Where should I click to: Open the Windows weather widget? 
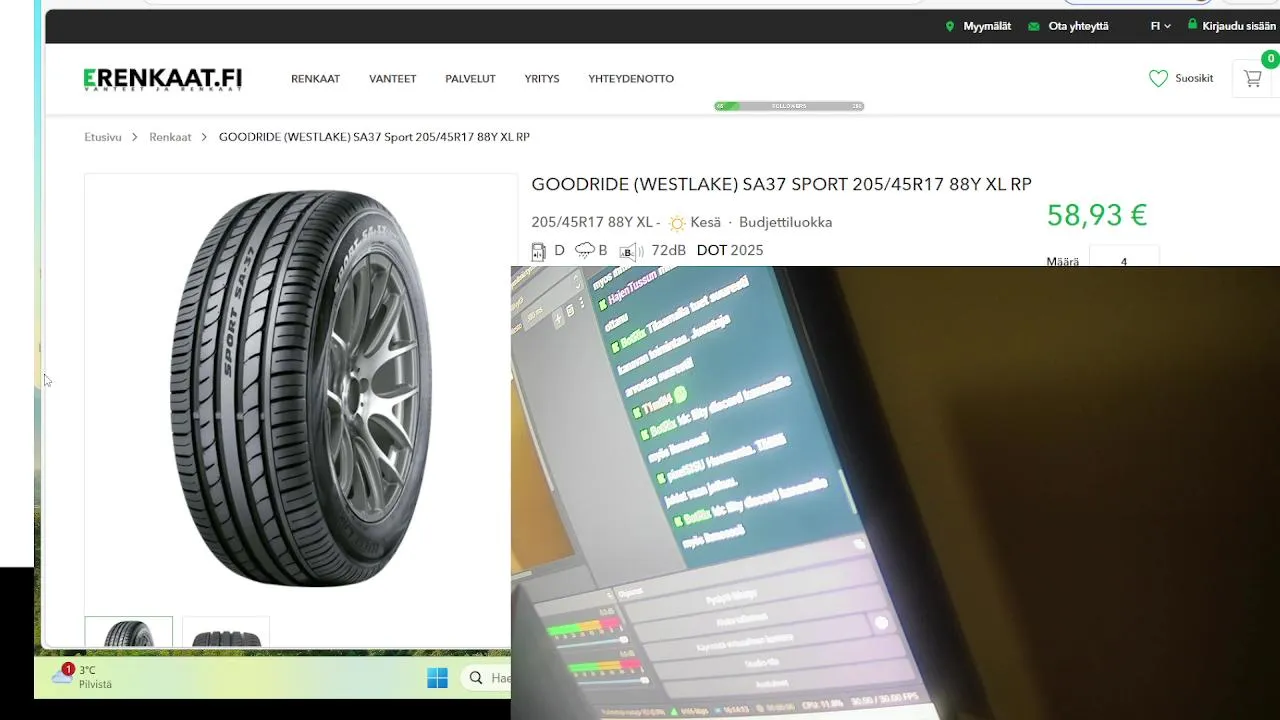[82, 677]
